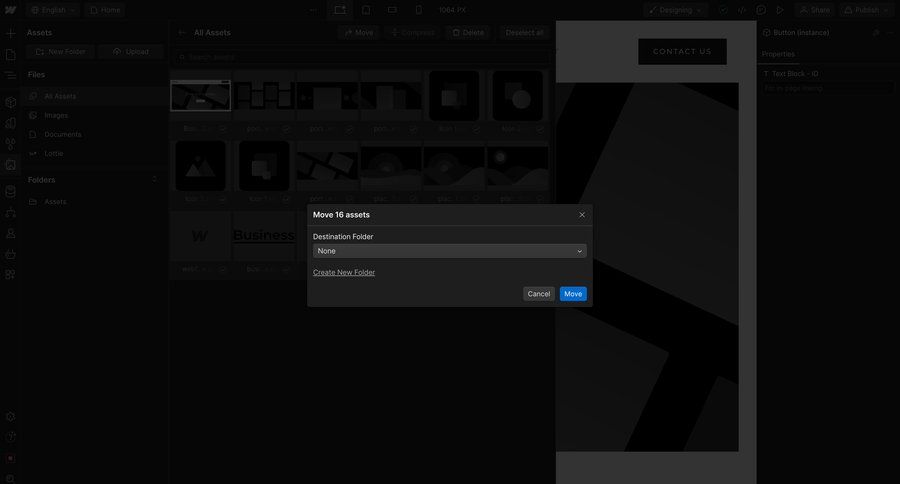Image resolution: width=900 pixels, height=484 pixels.
Task: Open the comments speech bubble icon
Action: (x=761, y=10)
